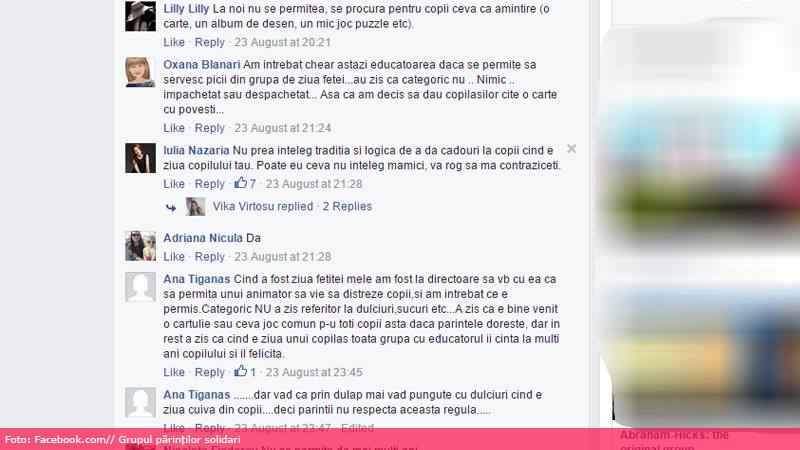Like Adriana Nicula's comment
The height and width of the screenshot is (450, 800).
(x=174, y=257)
